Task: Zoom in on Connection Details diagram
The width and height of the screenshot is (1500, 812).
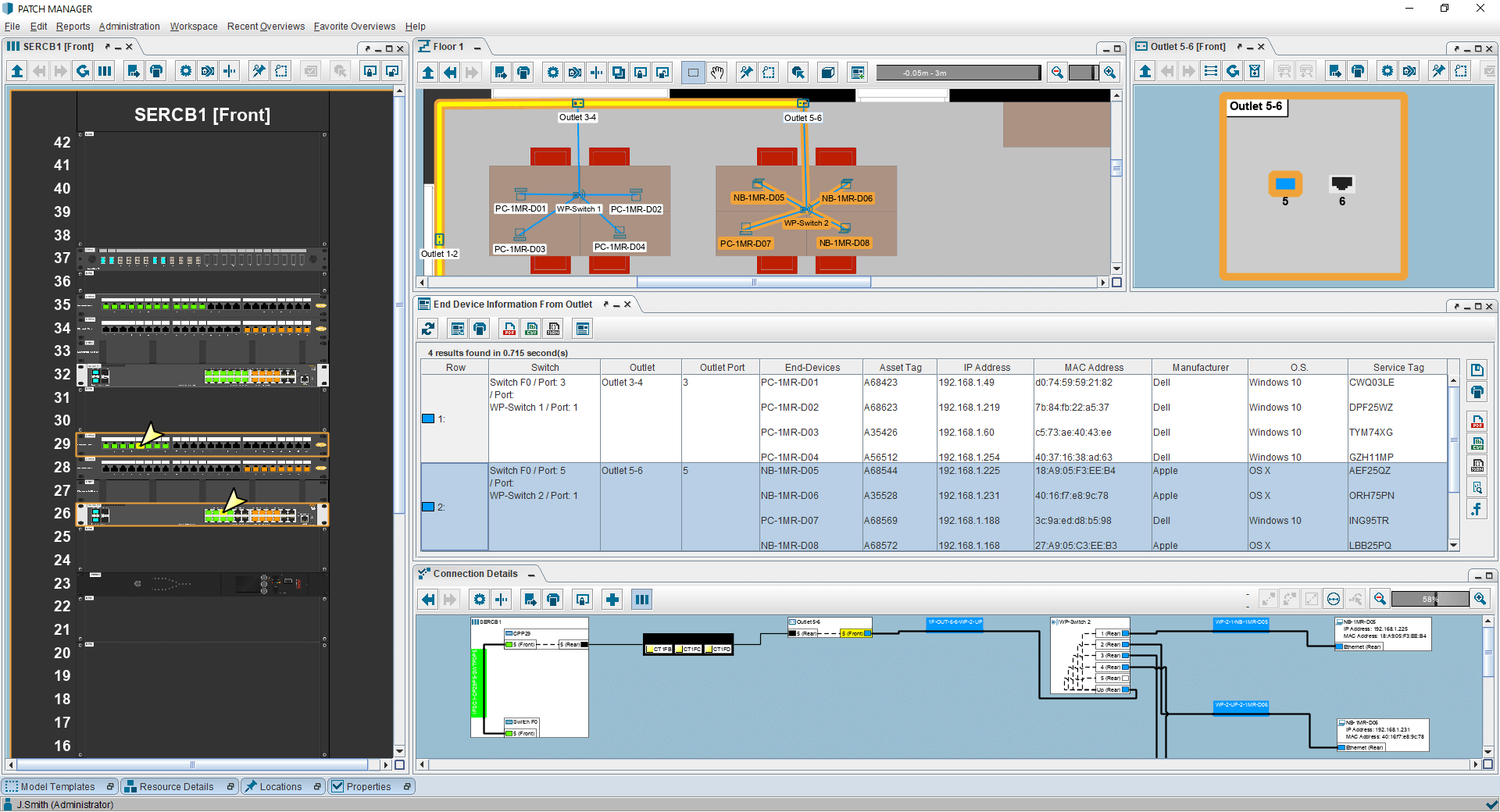Action: click(1480, 599)
